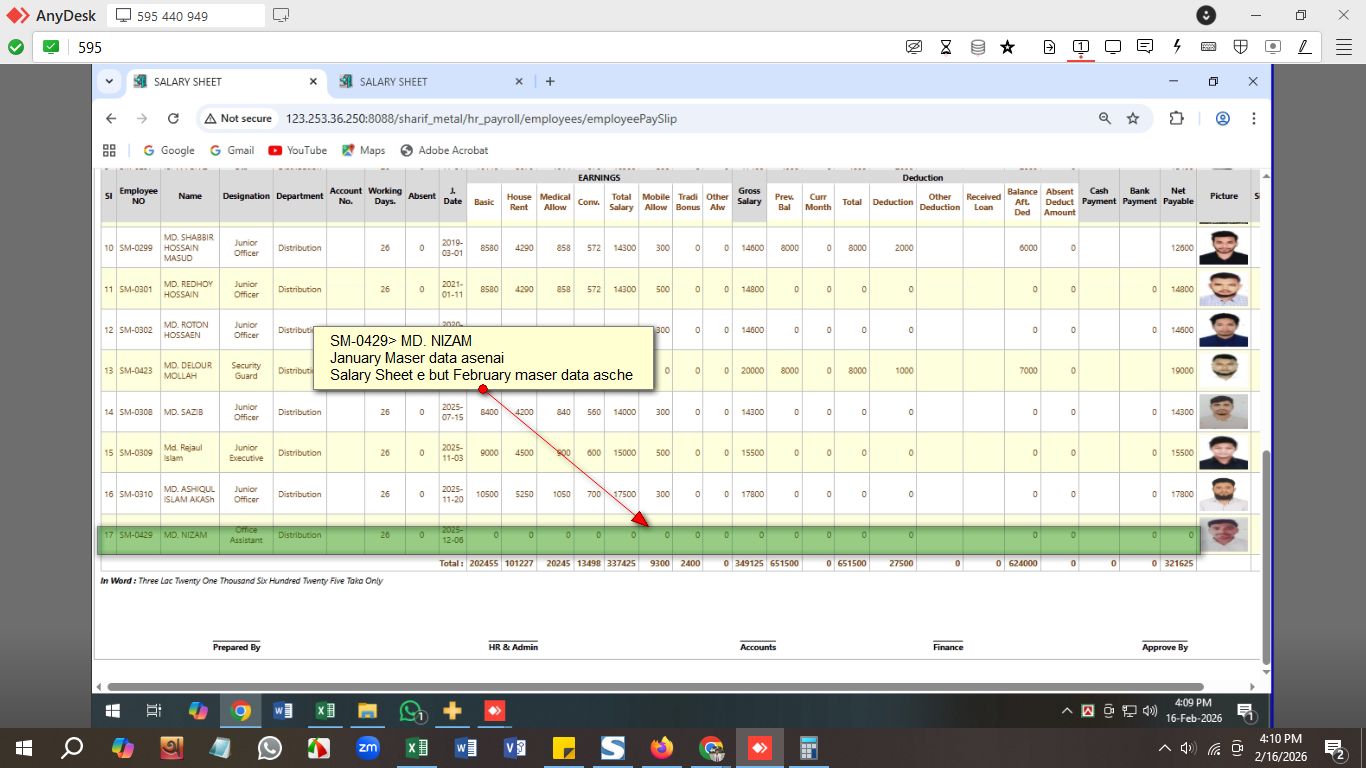Click the page horizontal scrollbar
This screenshot has width=1366, height=768.
pyautogui.click(x=655, y=687)
